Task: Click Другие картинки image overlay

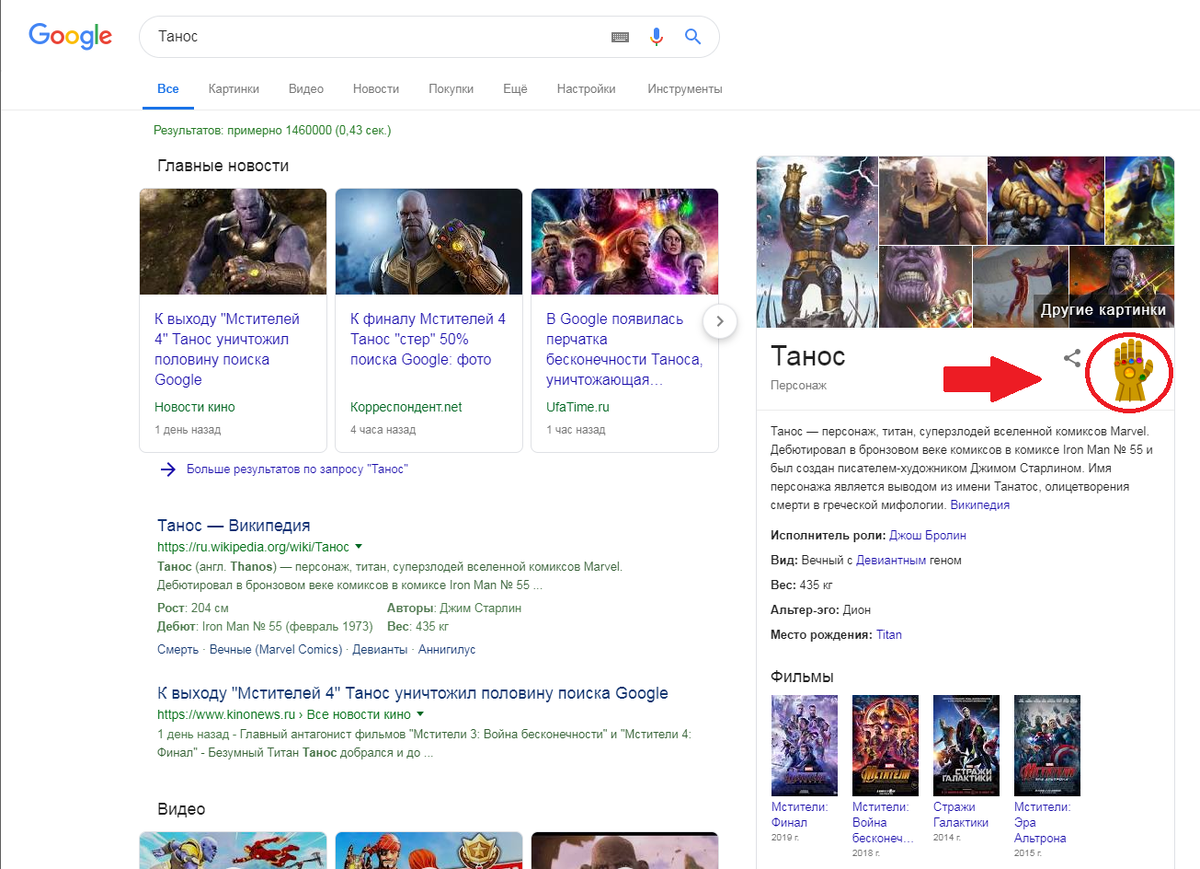Action: tap(1103, 310)
